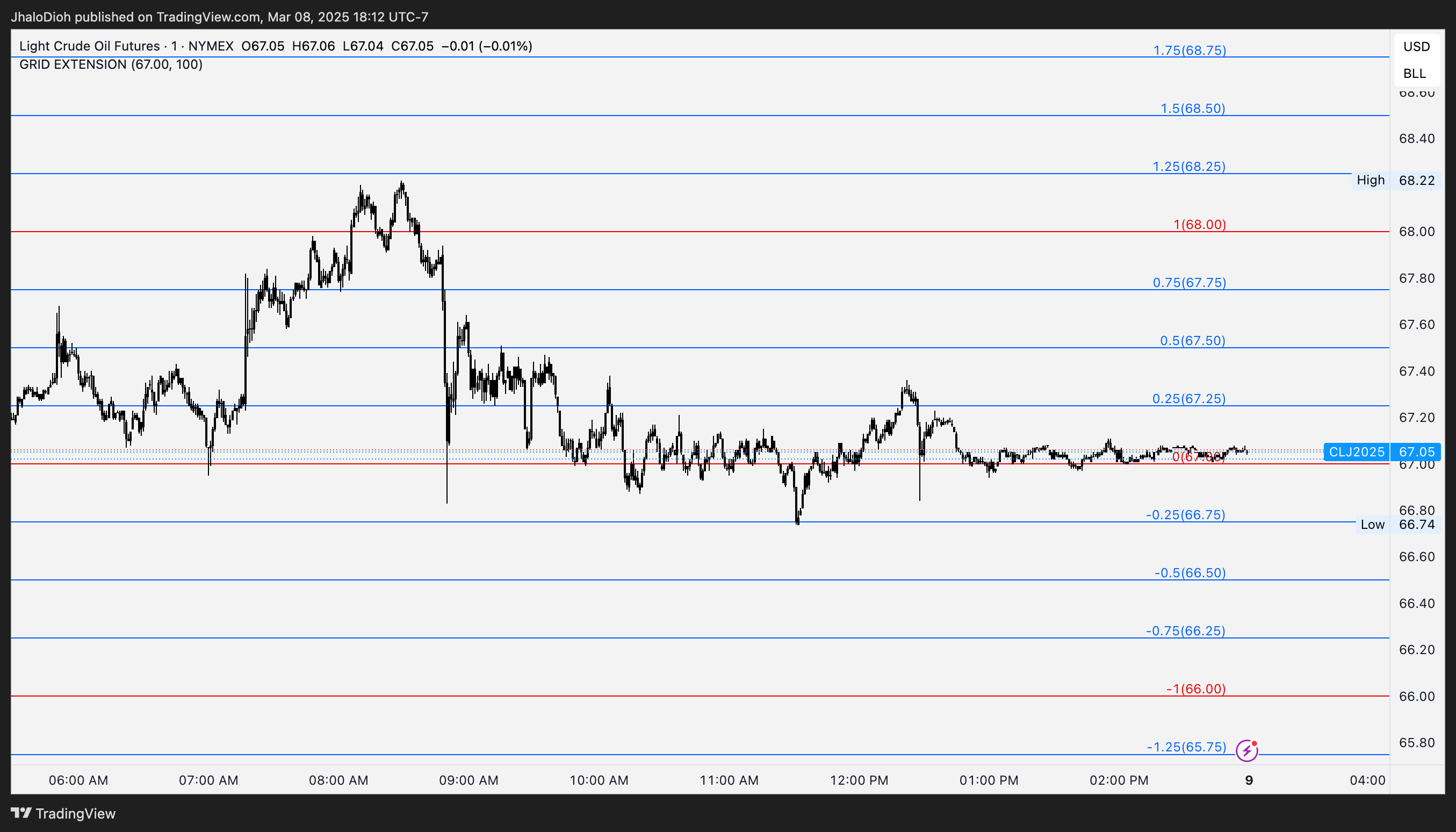Click the Light Crude Oil Futures symbol title
This screenshot has width=1456, height=832.
(x=90, y=46)
